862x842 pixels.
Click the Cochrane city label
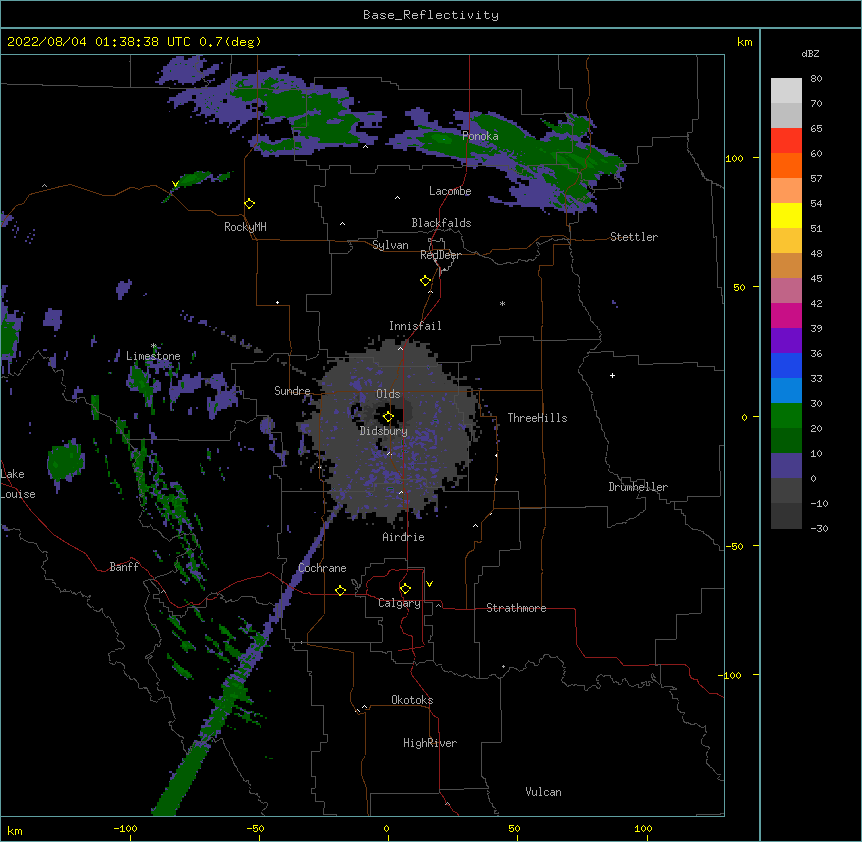pyautogui.click(x=322, y=568)
